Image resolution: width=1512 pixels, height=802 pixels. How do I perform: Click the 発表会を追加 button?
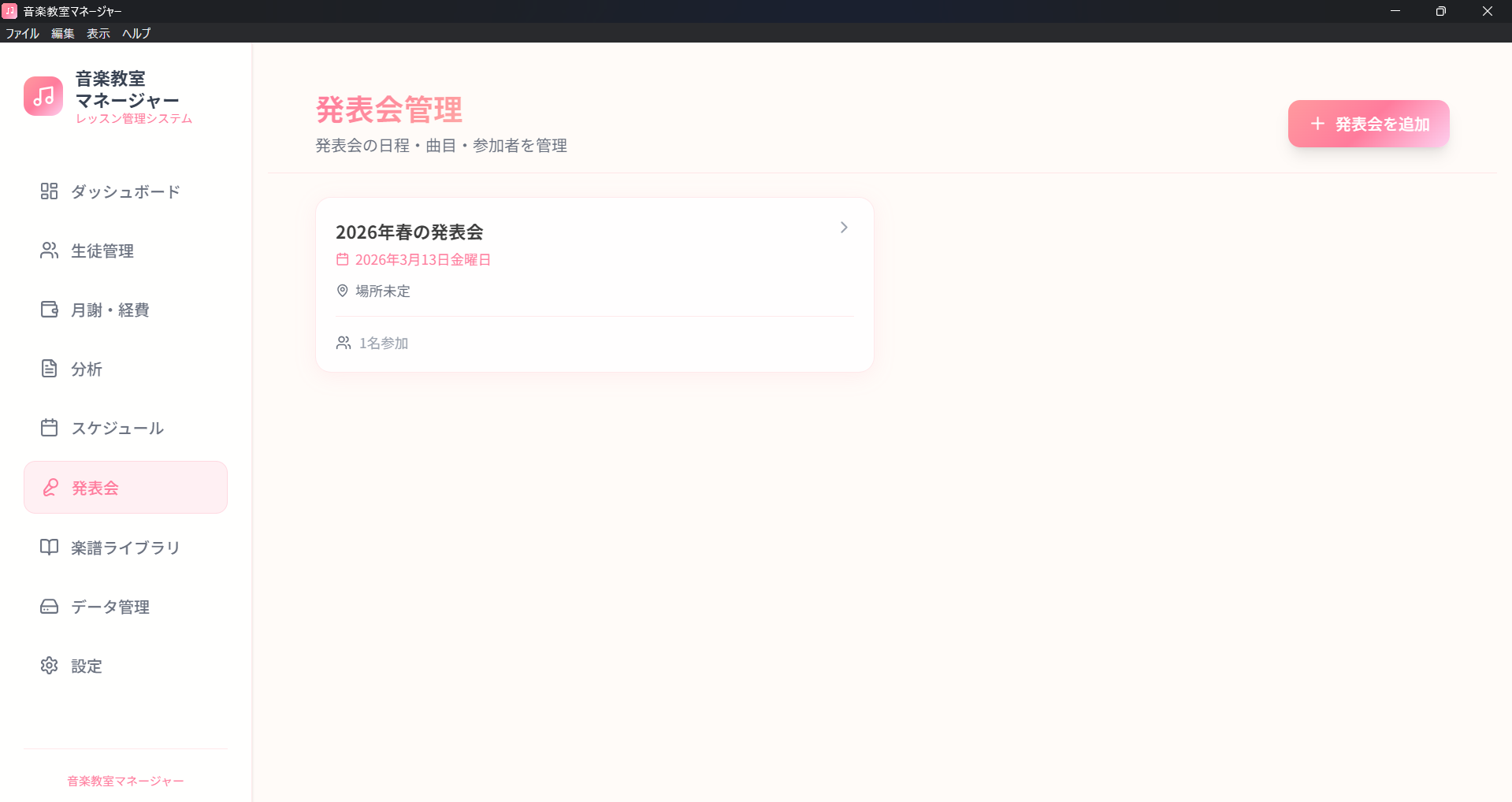(1367, 123)
